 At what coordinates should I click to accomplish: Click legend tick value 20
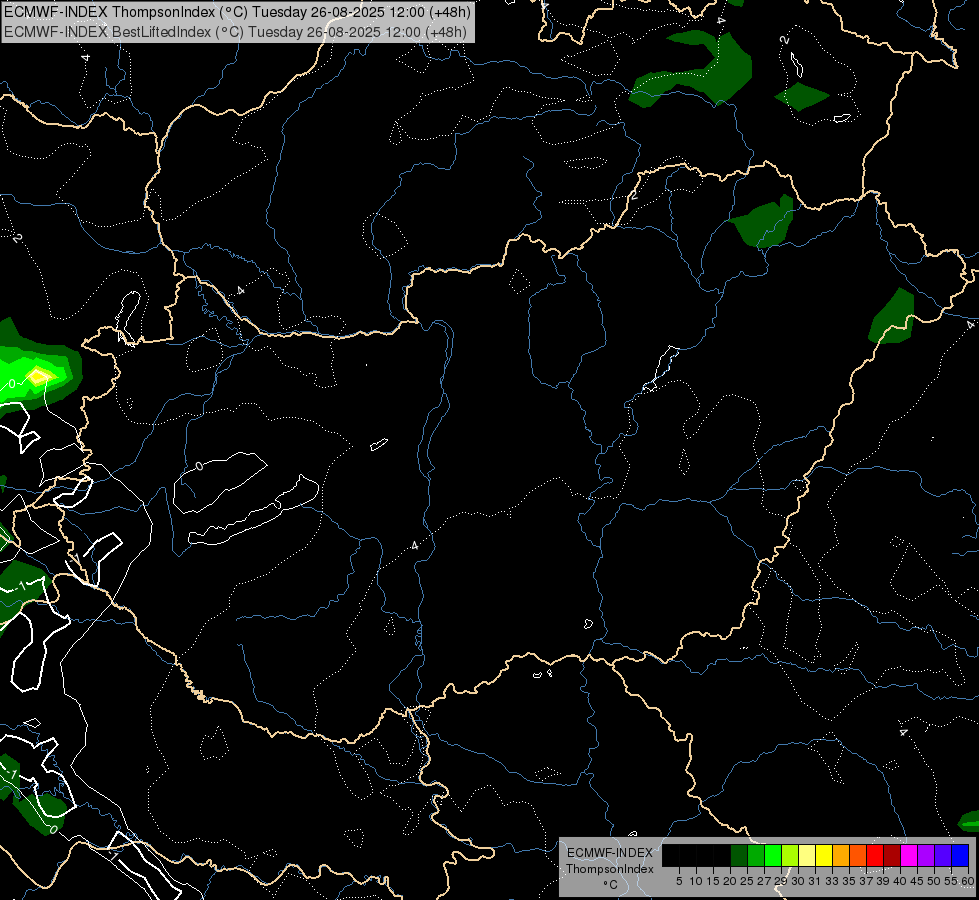731,881
